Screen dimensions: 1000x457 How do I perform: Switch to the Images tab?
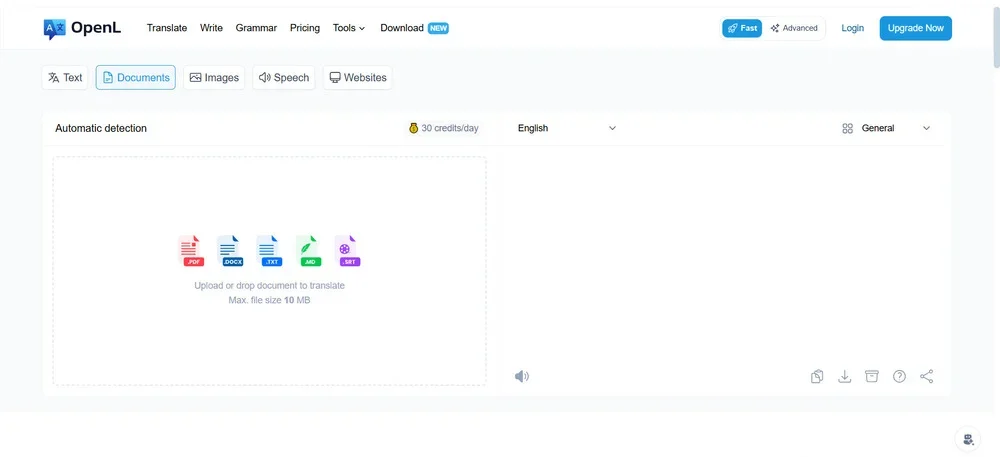pos(214,78)
